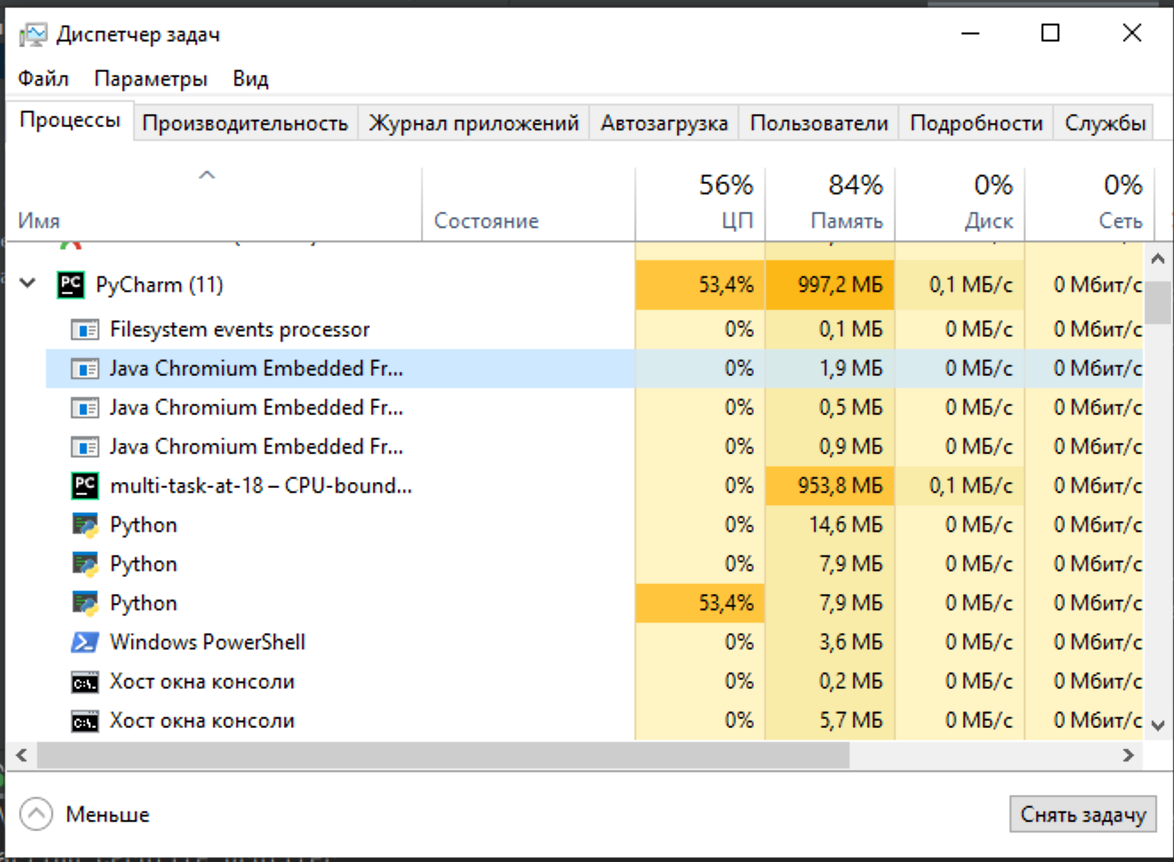1174x862 pixels.
Task: Click the PyCharm group icon
Action: pyautogui.click(x=70, y=285)
